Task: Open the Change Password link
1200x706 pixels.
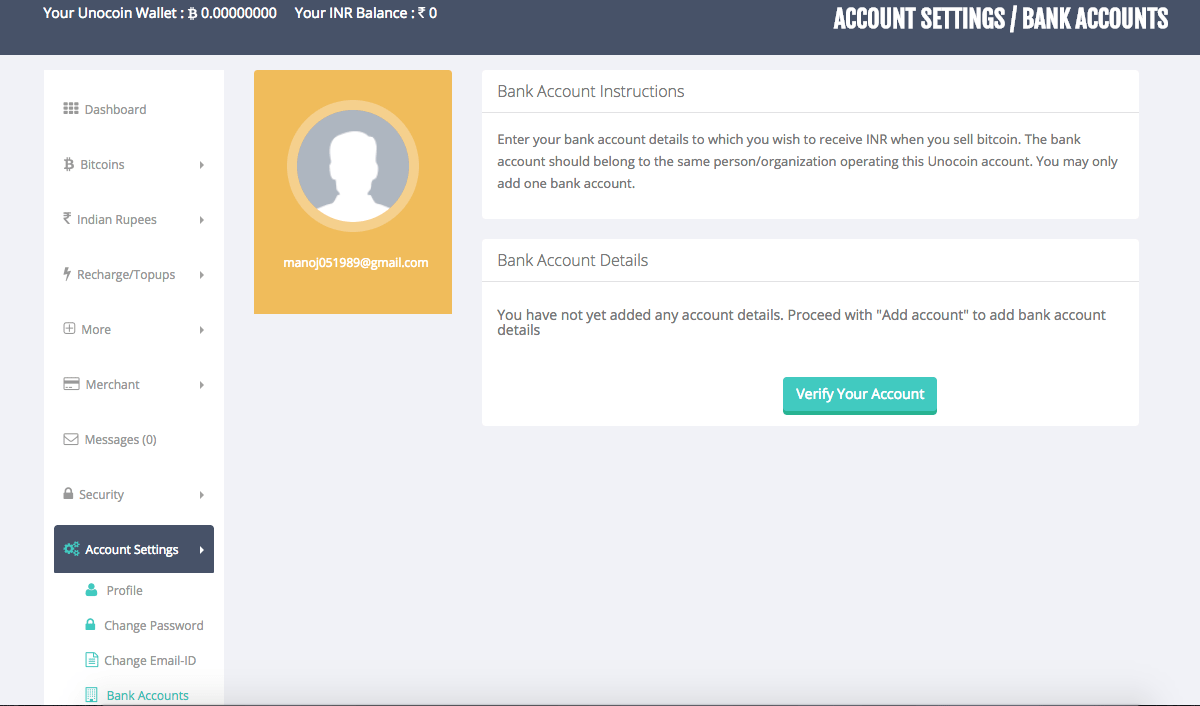Action: tap(154, 625)
